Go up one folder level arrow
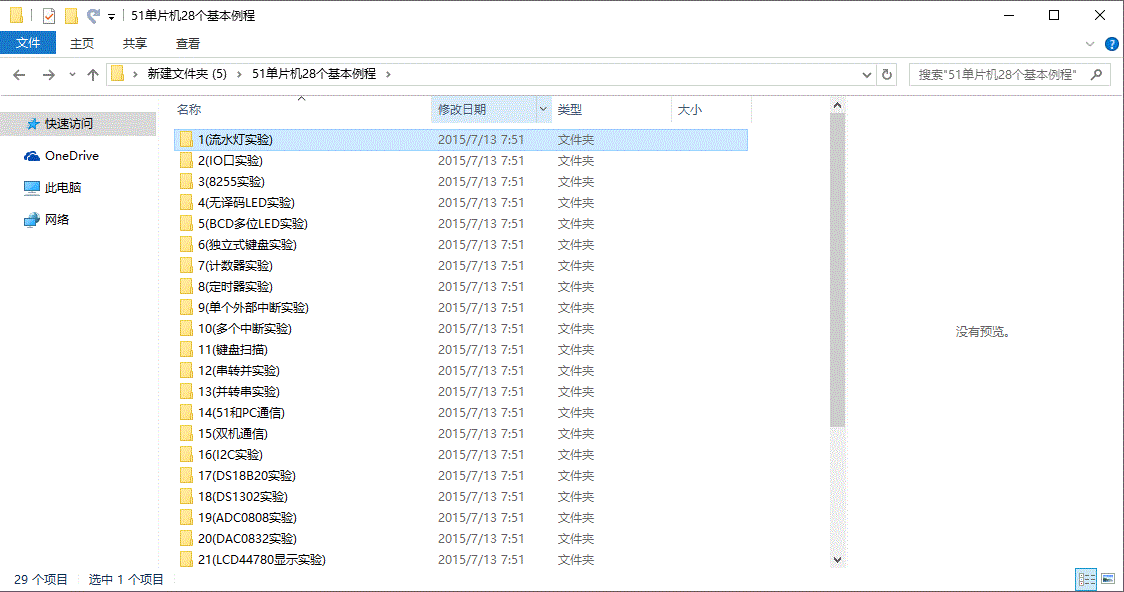The height and width of the screenshot is (592, 1124). 92,74
